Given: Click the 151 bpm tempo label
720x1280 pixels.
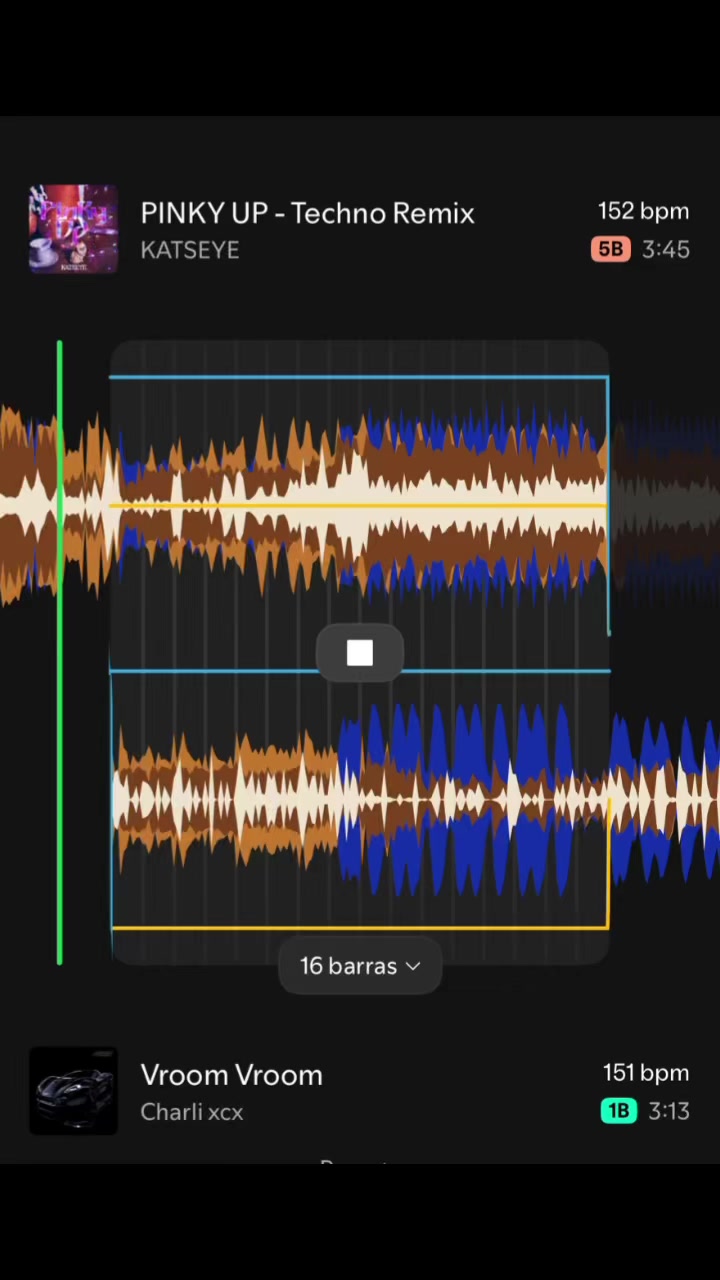Looking at the screenshot, I should pyautogui.click(x=645, y=1073).
